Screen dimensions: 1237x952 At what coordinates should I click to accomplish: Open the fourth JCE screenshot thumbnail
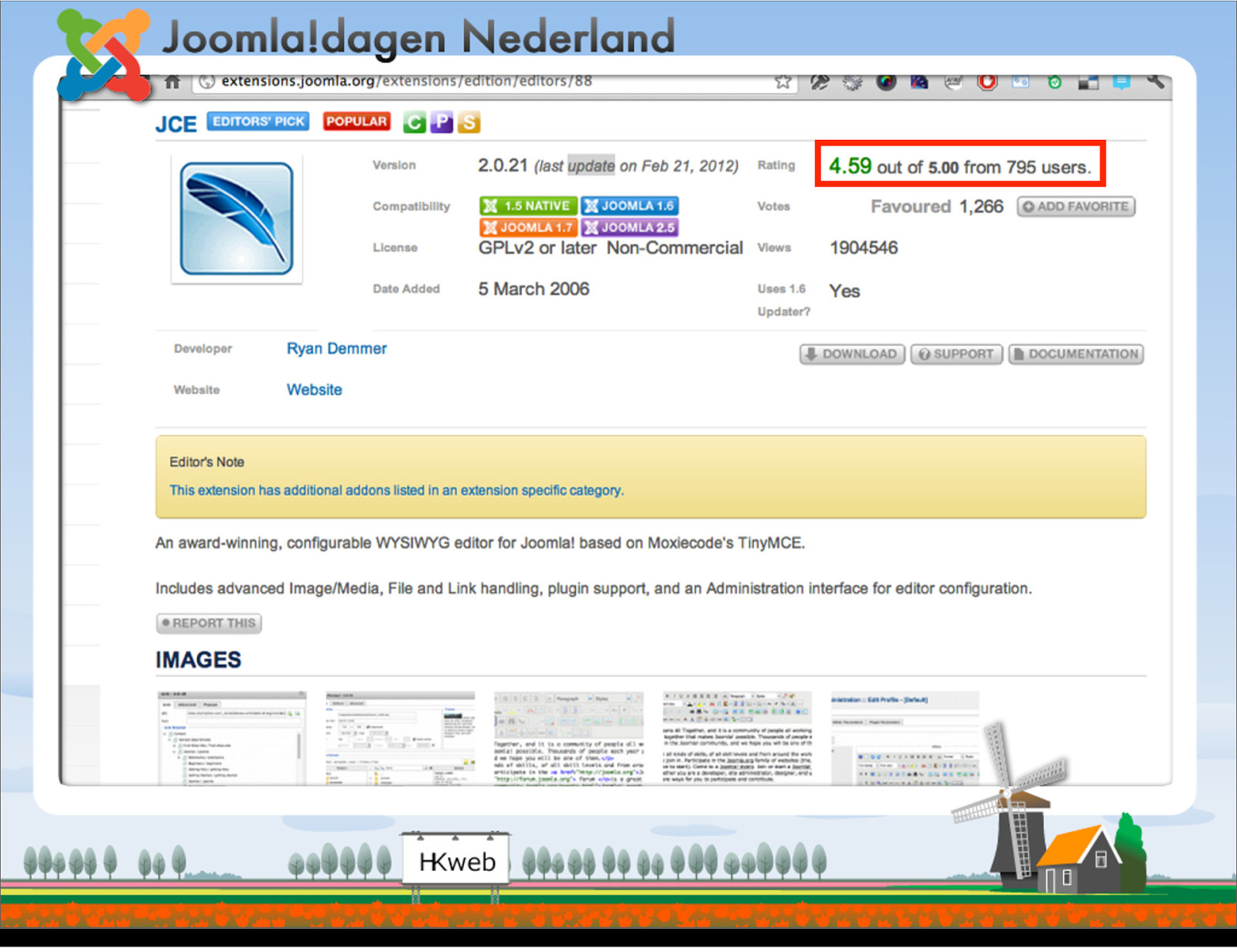(x=738, y=738)
